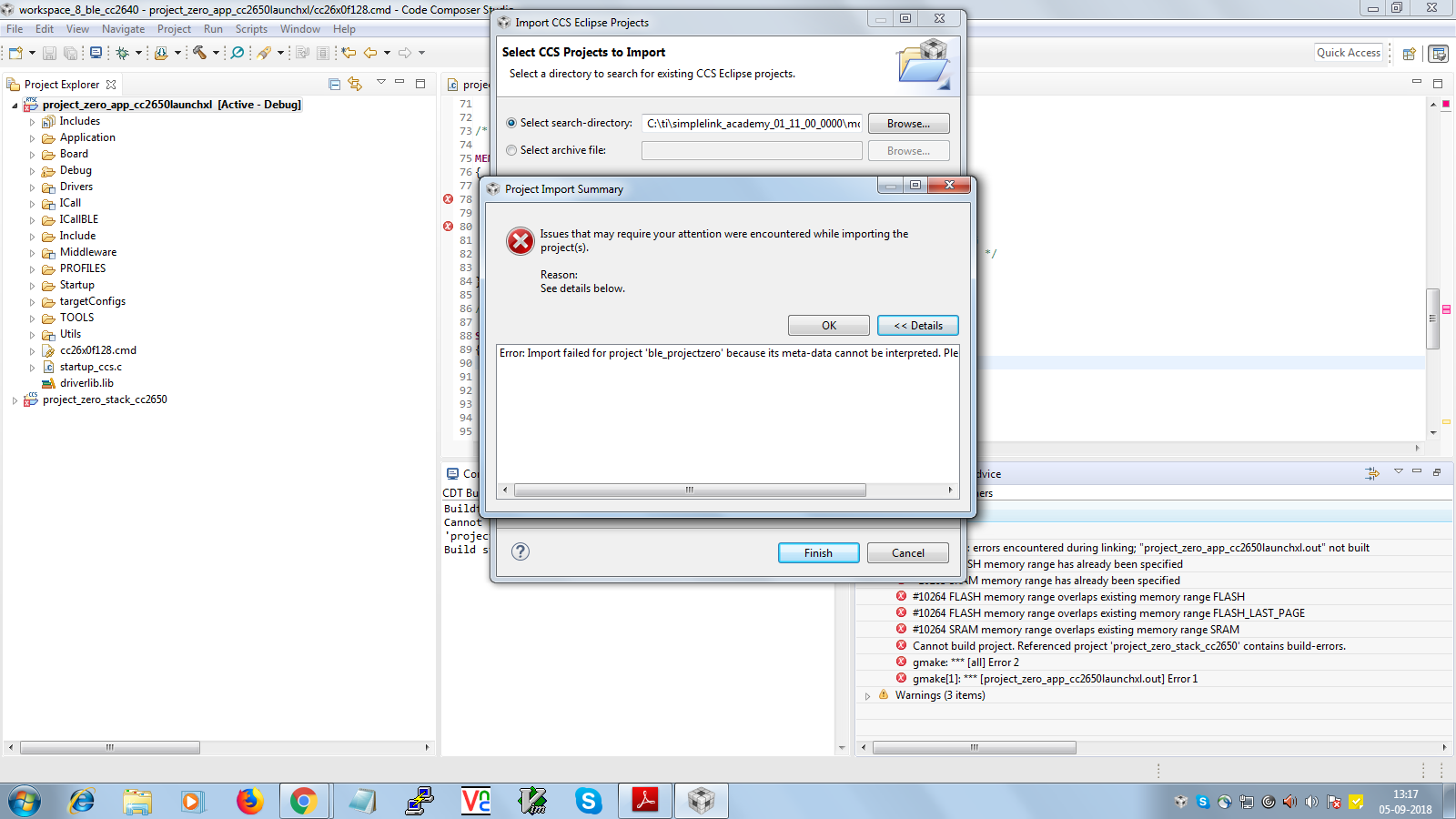Expand the PROFILES folder node
The width and height of the screenshot is (1456, 819).
point(33,269)
